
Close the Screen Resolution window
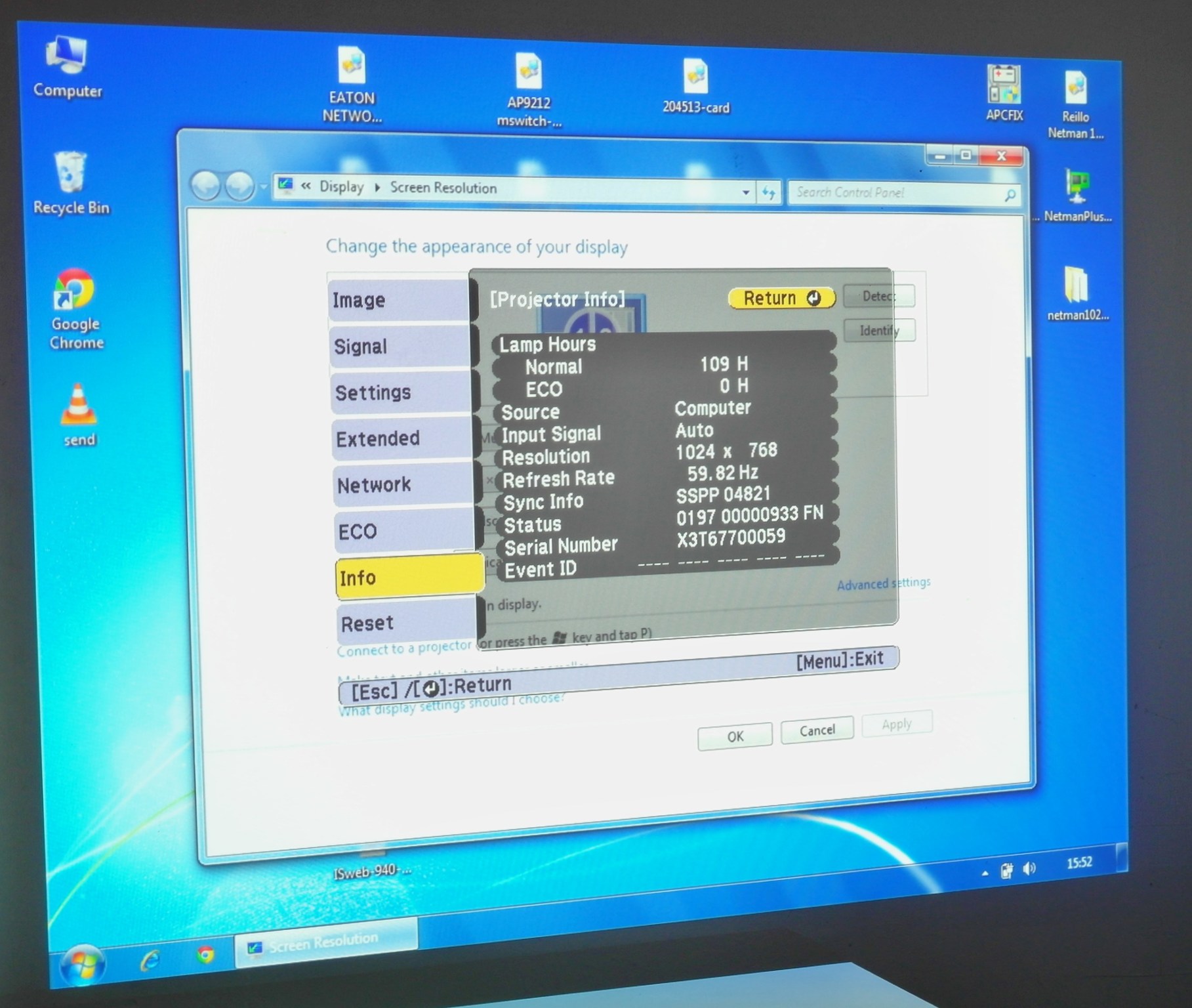(1001, 156)
